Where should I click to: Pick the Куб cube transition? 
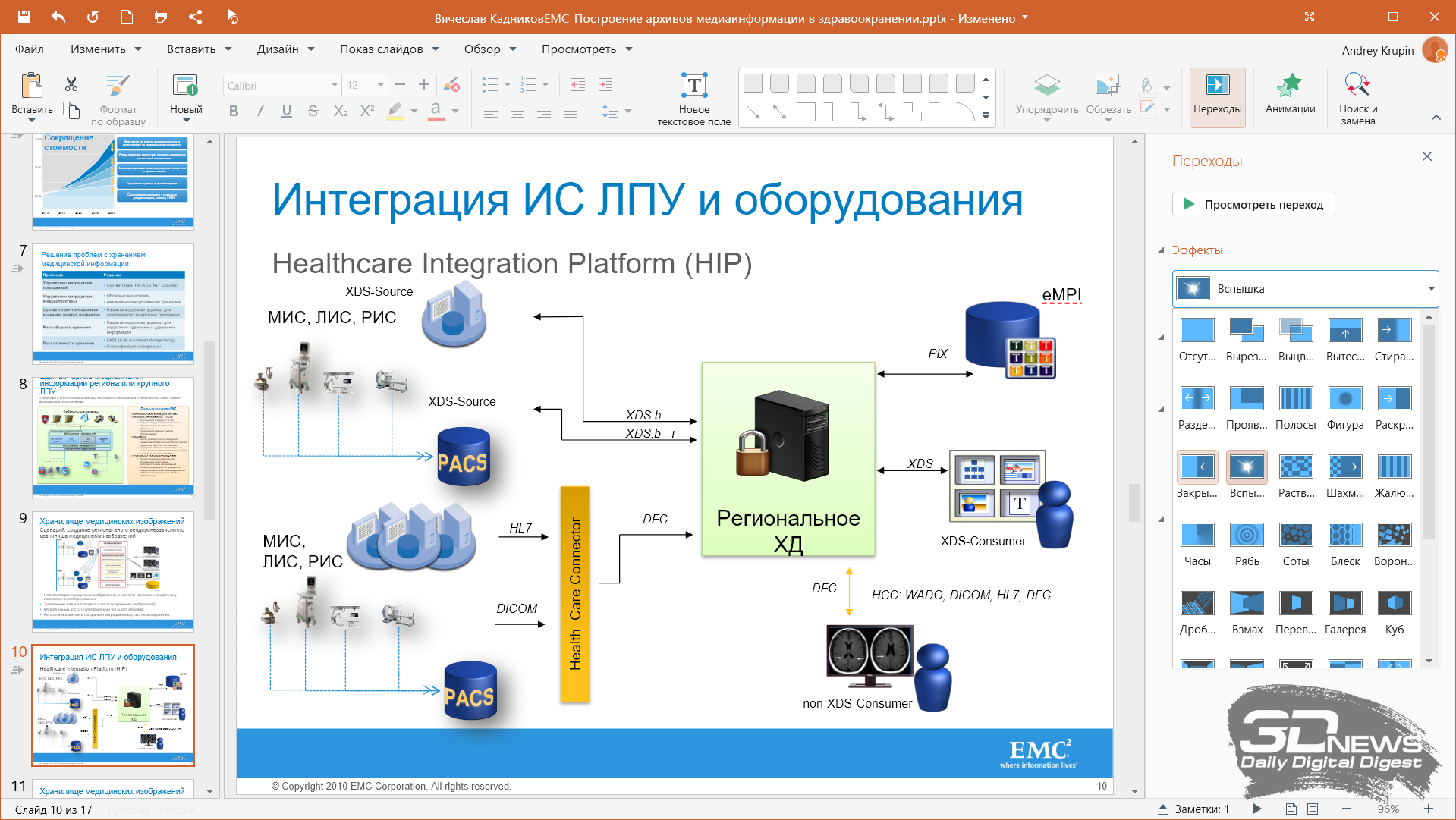(x=1395, y=611)
